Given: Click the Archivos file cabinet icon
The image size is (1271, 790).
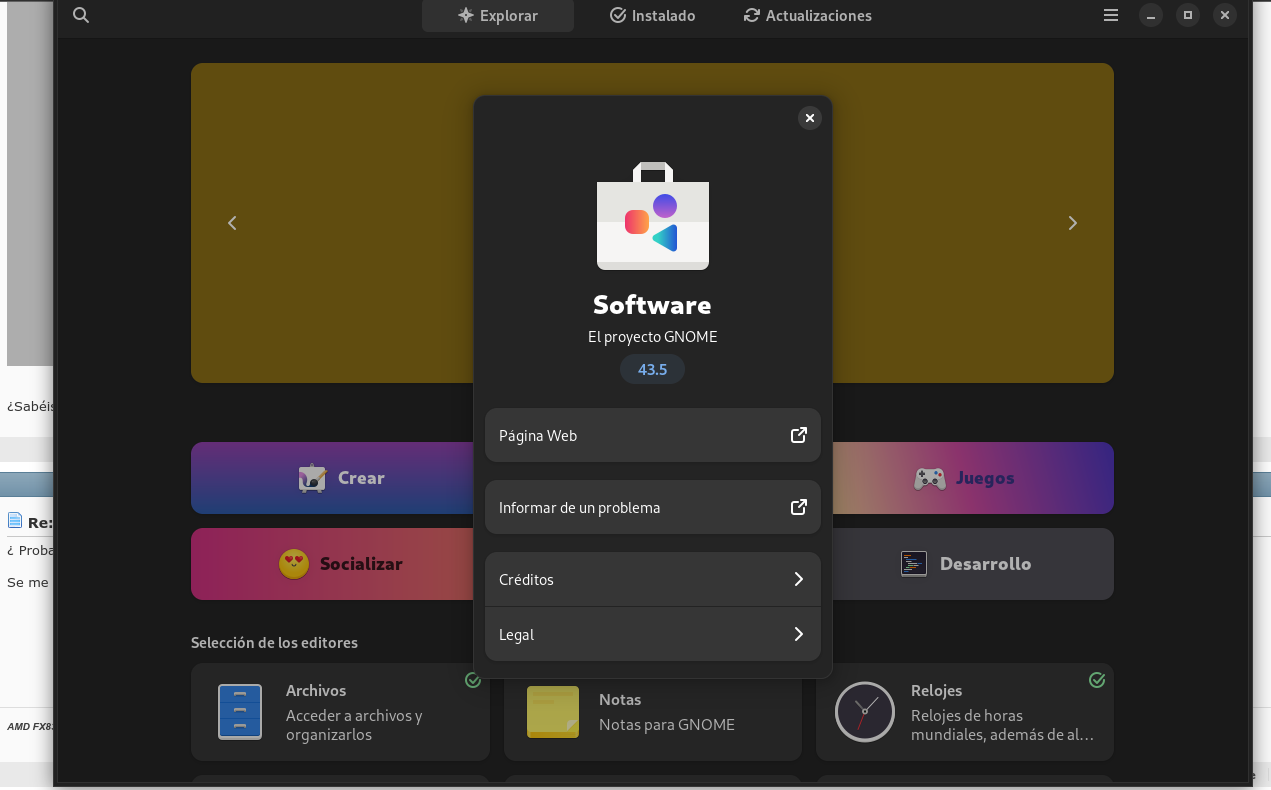Looking at the screenshot, I should point(240,712).
